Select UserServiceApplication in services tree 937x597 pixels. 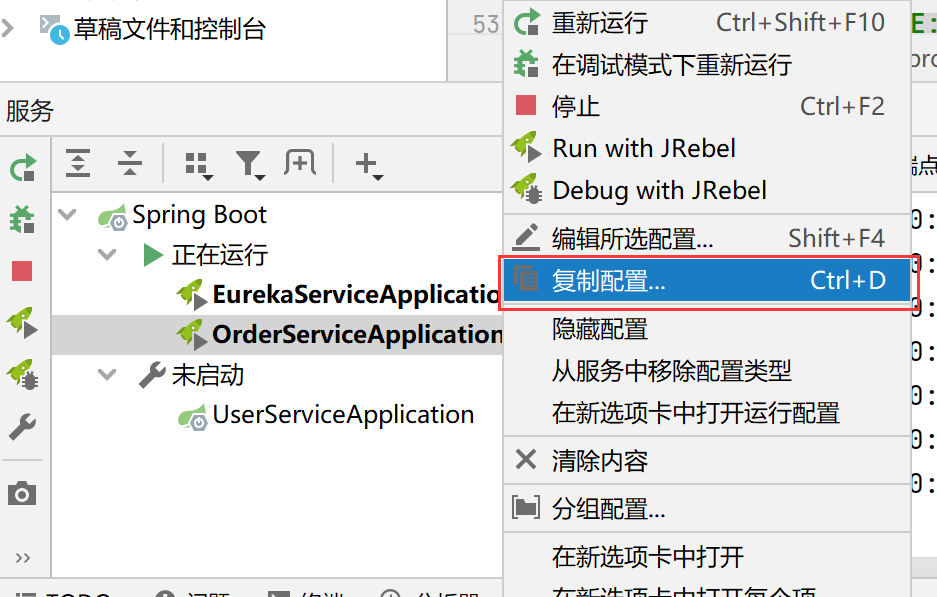[343, 415]
